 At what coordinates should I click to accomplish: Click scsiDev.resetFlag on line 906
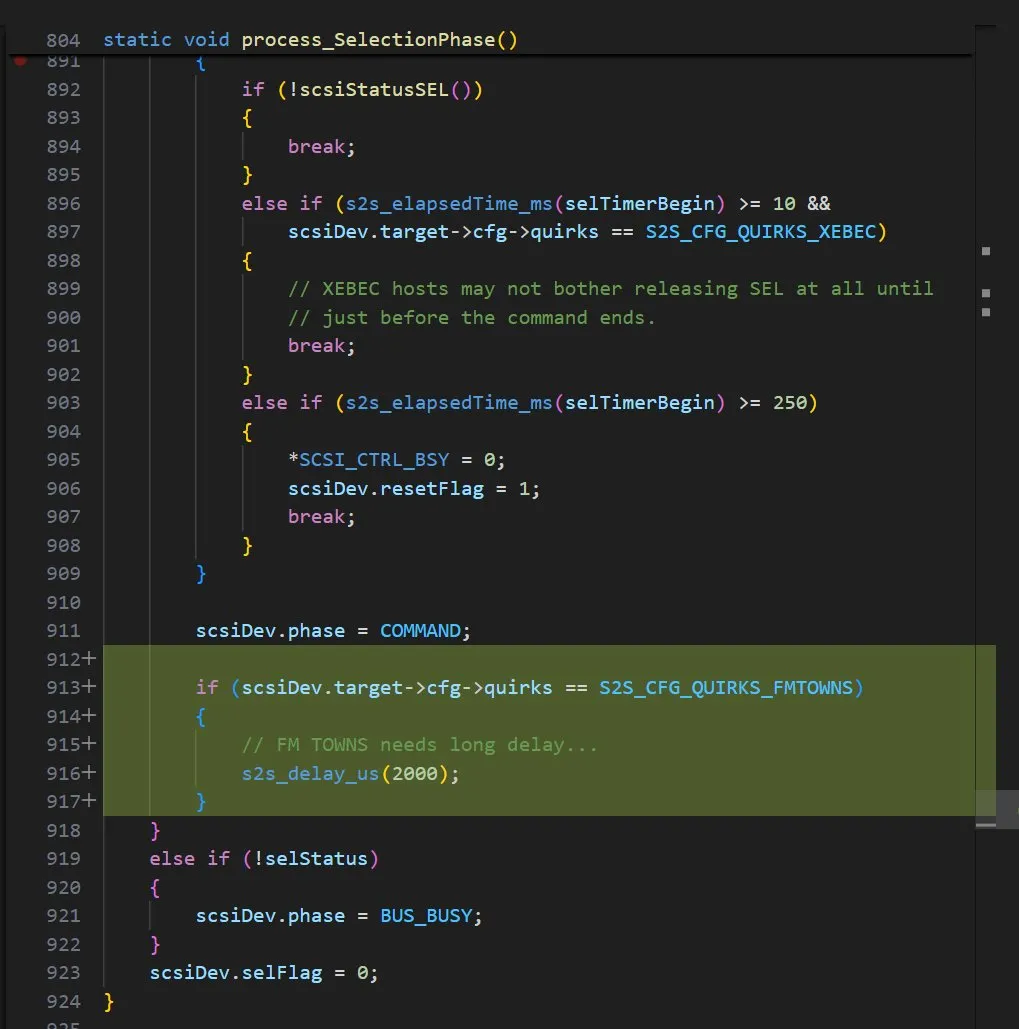coord(385,489)
